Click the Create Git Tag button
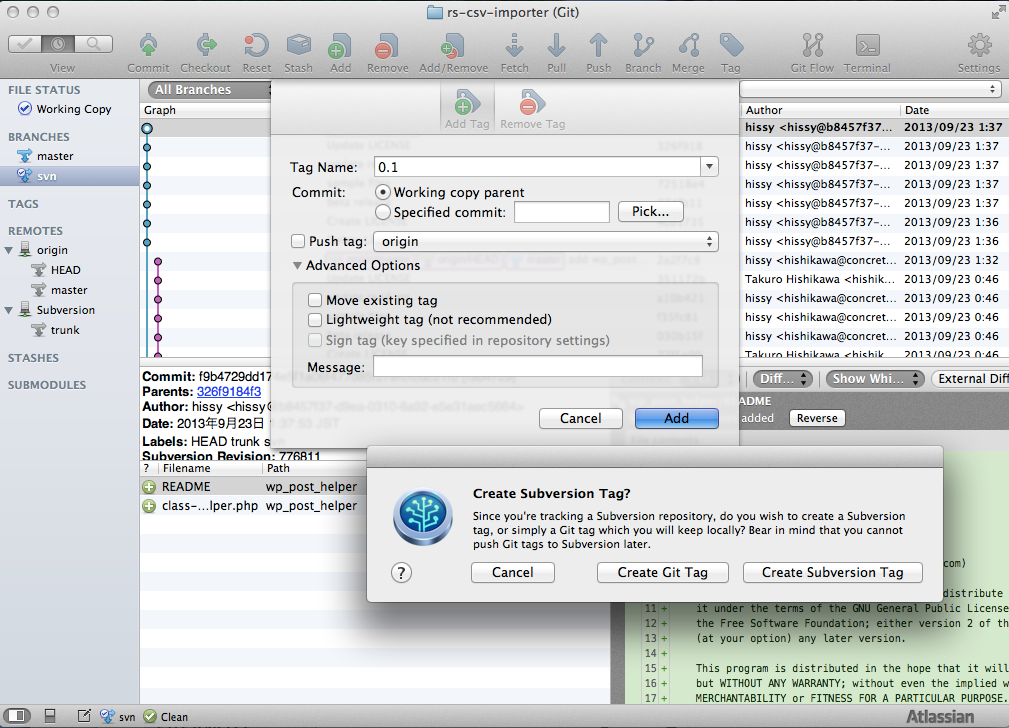The width and height of the screenshot is (1009, 728). tap(662, 572)
